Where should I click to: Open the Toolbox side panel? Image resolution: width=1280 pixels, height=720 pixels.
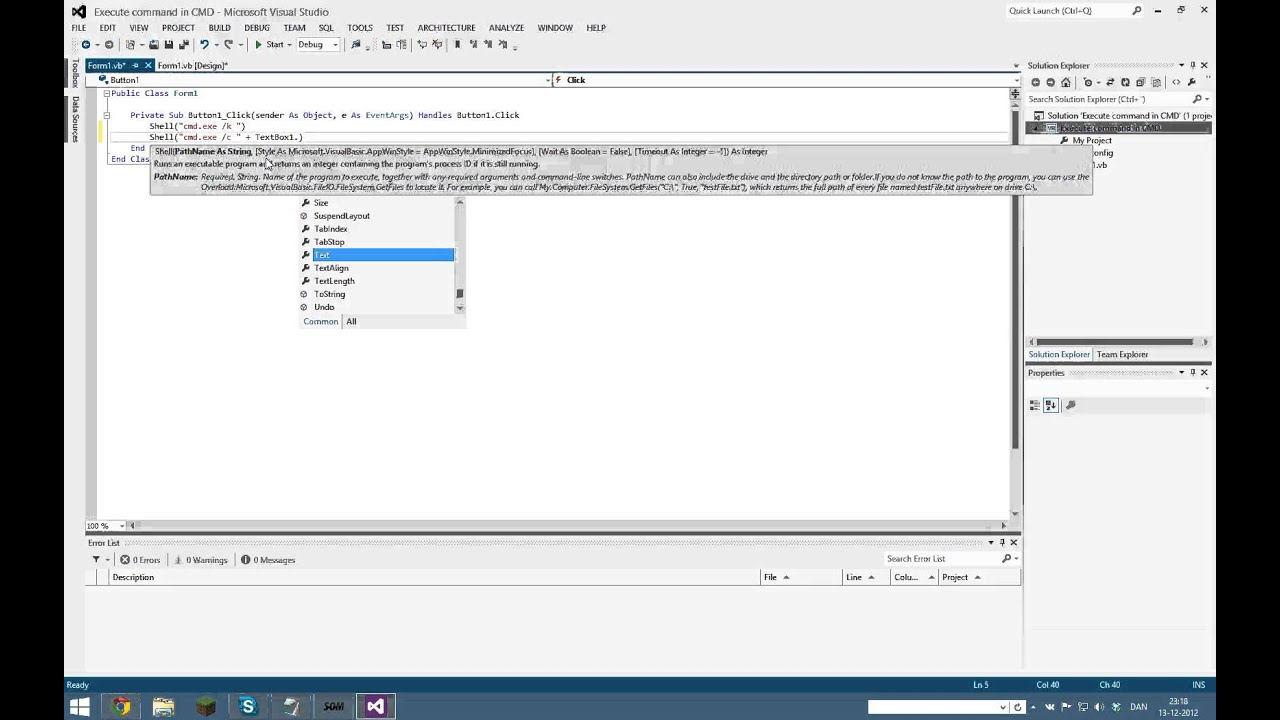pyautogui.click(x=75, y=73)
